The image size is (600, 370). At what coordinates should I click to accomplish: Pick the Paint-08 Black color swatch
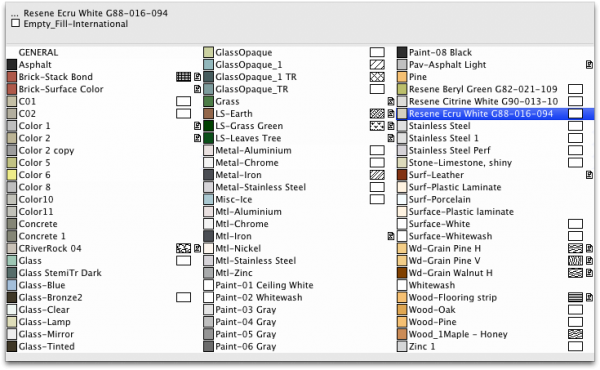(402, 52)
